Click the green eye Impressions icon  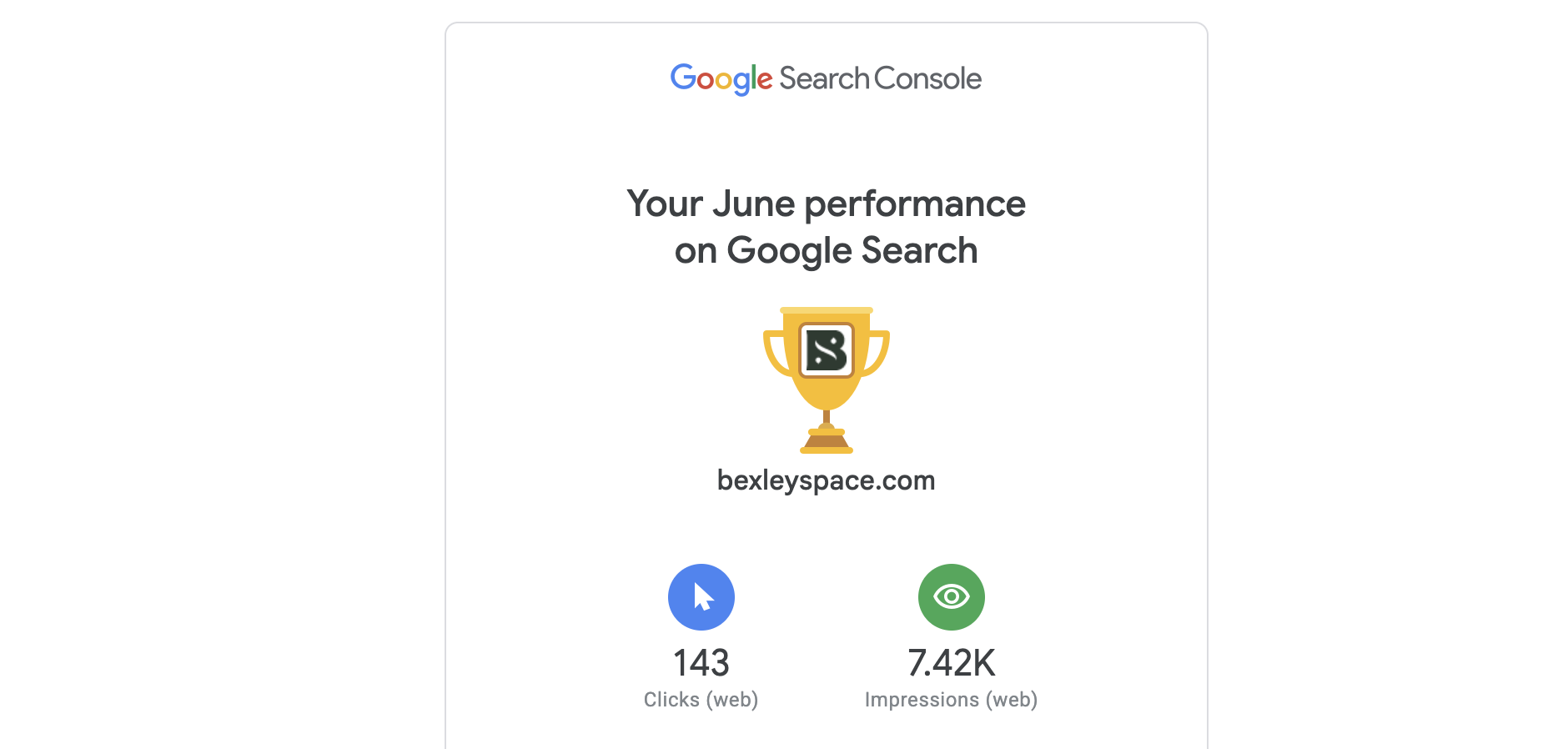[x=952, y=597]
